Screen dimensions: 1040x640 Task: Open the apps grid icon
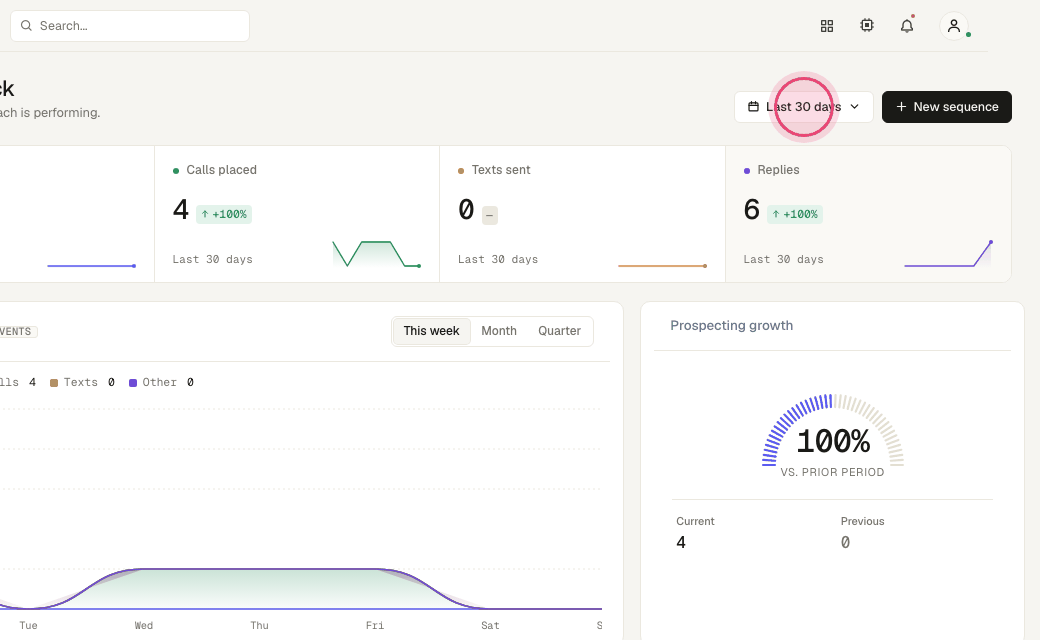tap(826, 26)
